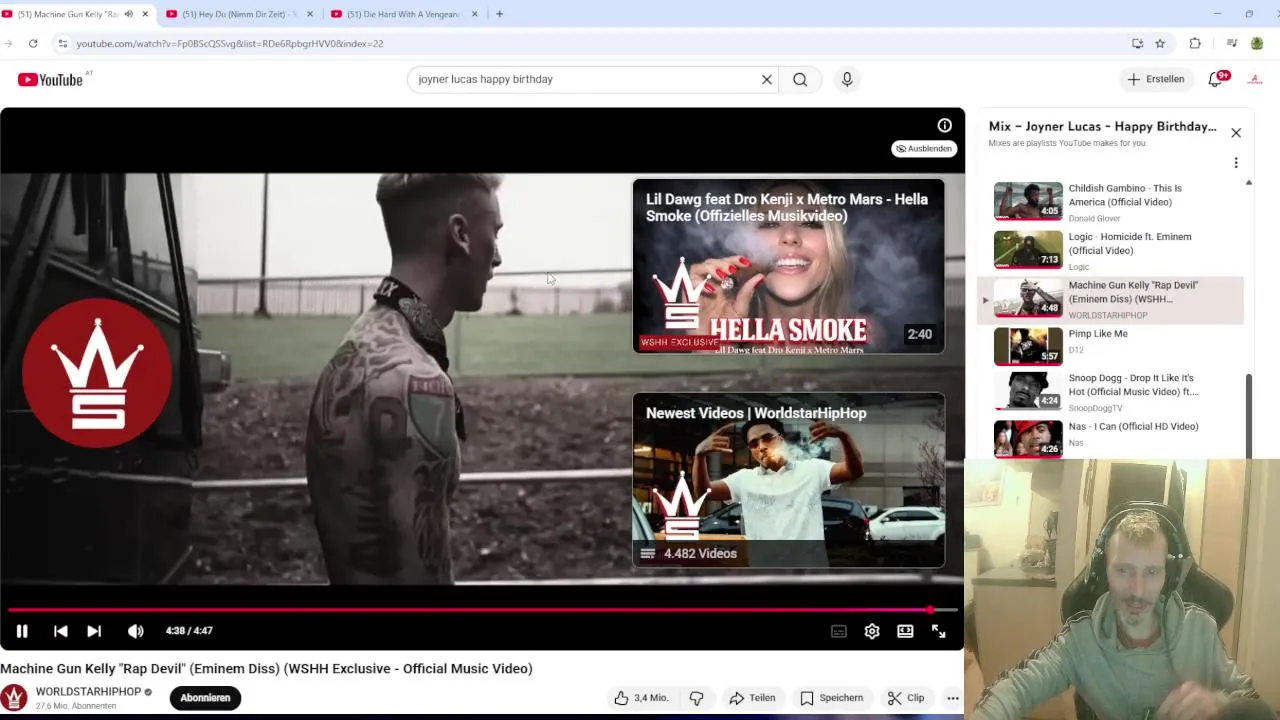Close the Mix playlist panel
Screen dimensions: 1280x720
(x=1236, y=133)
